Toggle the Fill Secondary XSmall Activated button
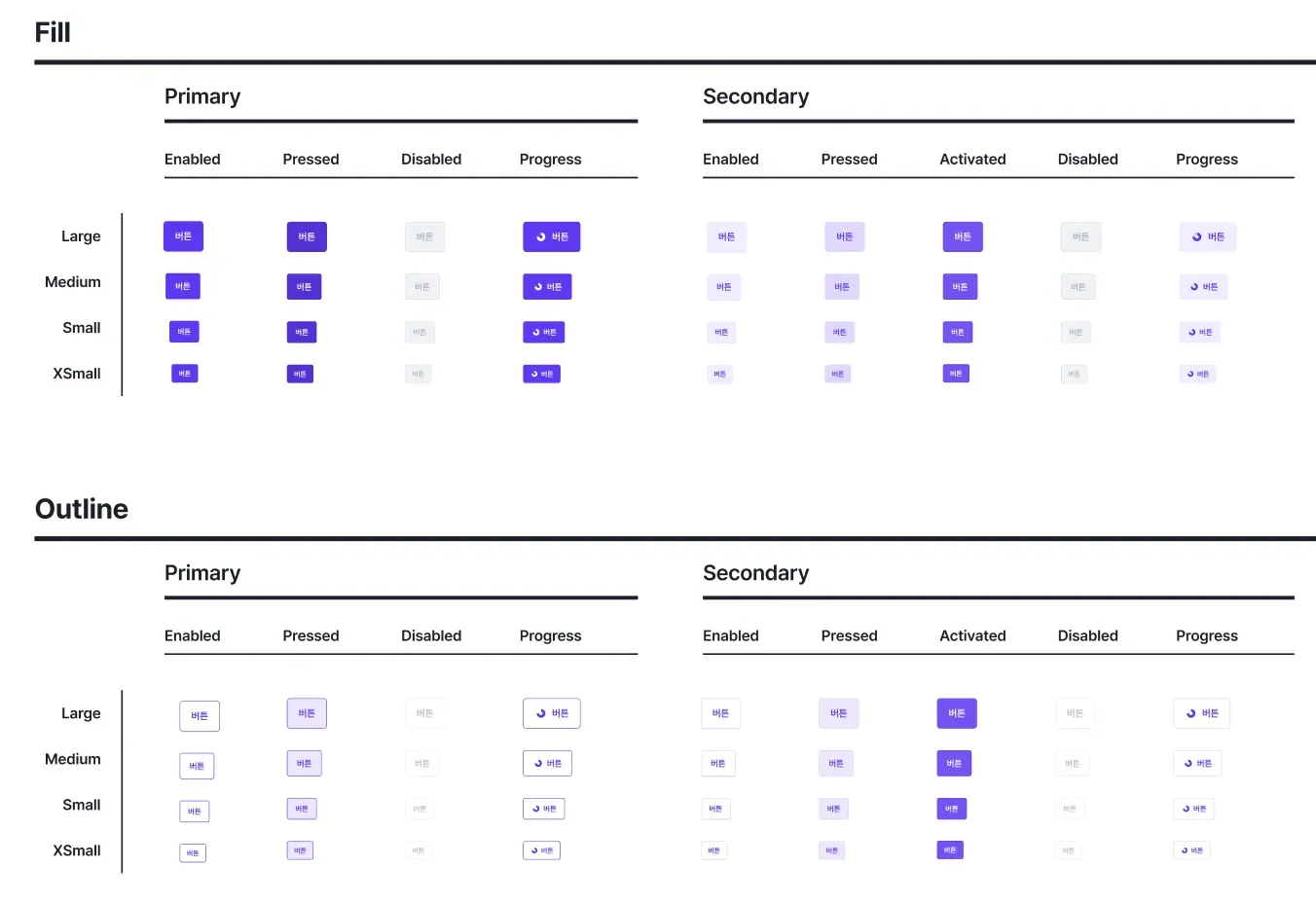 coord(956,374)
